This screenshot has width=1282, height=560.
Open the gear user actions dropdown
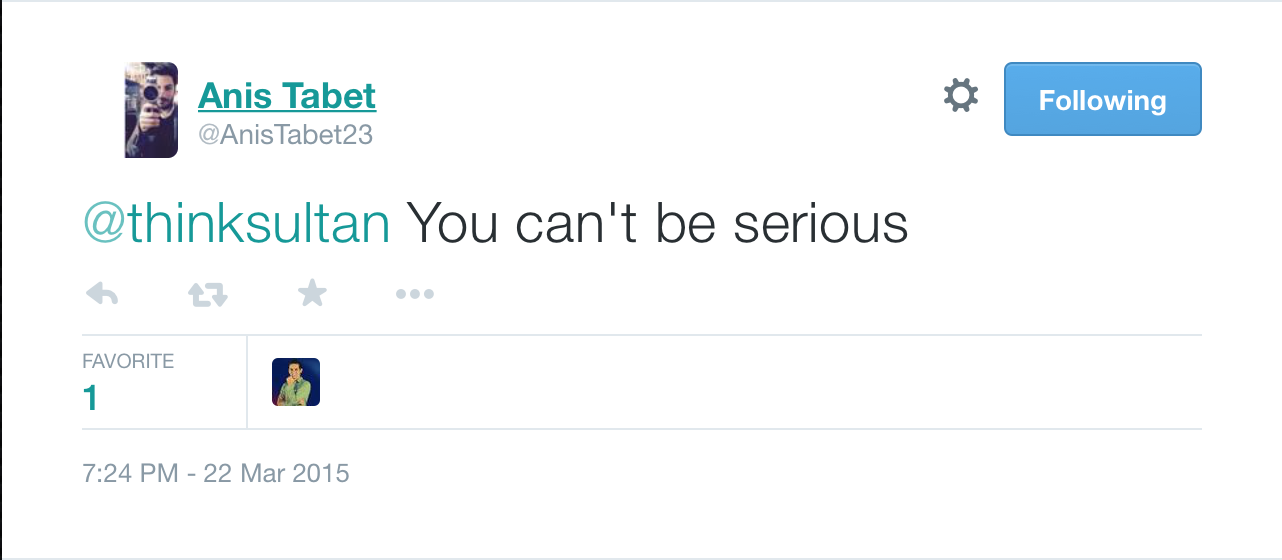(x=961, y=97)
